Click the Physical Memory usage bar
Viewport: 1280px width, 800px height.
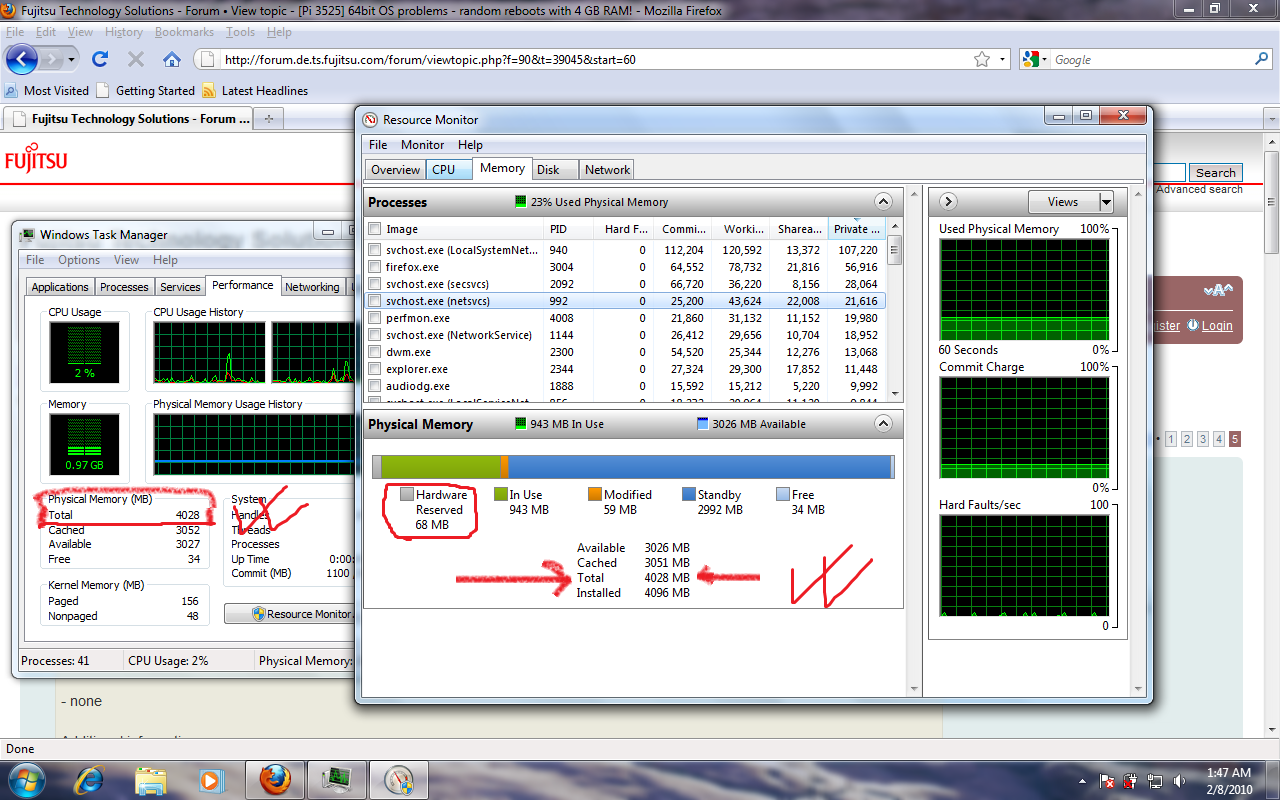(x=633, y=467)
